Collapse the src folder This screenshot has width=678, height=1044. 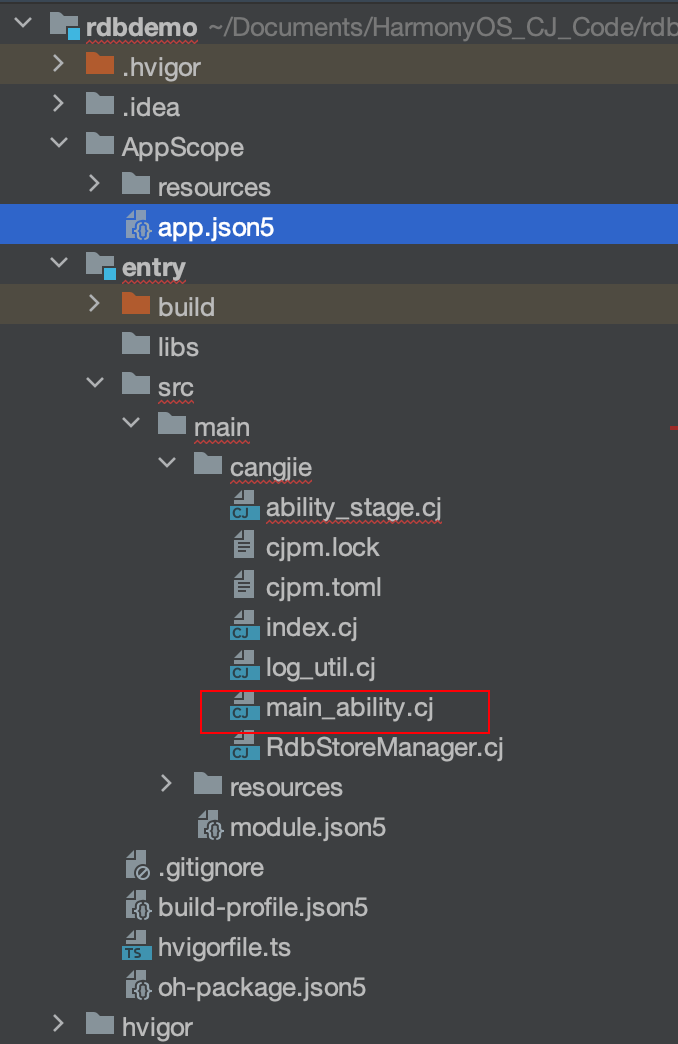[x=95, y=386]
